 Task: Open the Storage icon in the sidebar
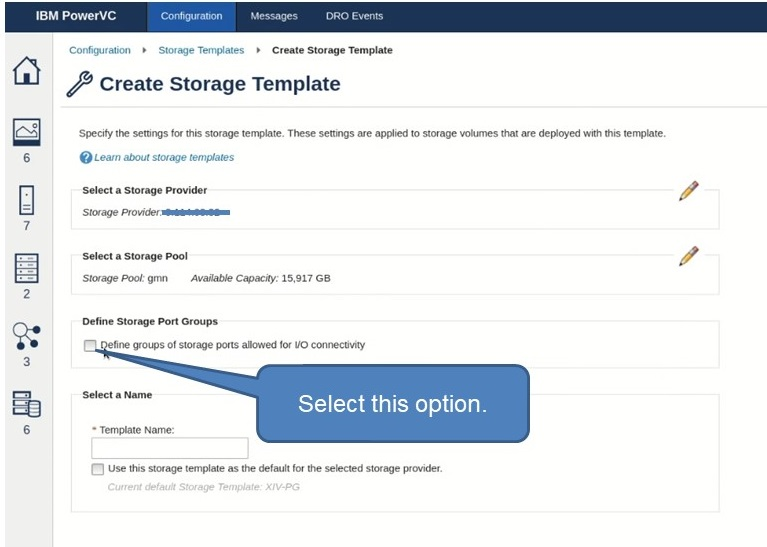pyautogui.click(x=26, y=404)
